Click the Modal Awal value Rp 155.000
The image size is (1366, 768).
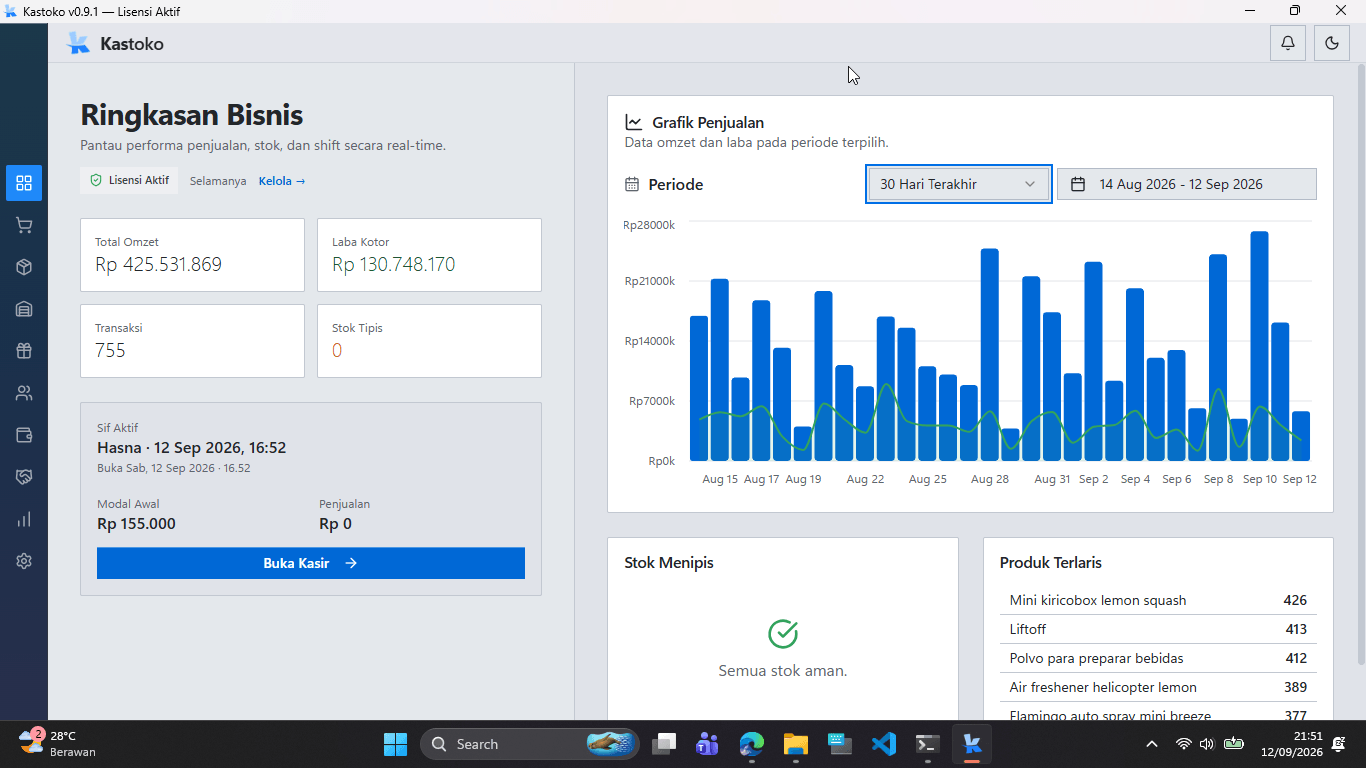pyautogui.click(x=136, y=524)
